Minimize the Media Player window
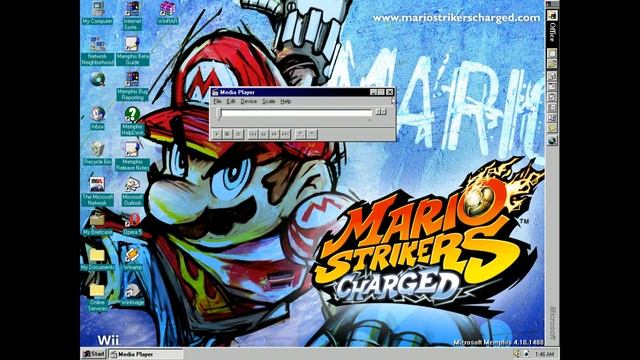Image resolution: width=640 pixels, height=360 pixels. pos(373,92)
